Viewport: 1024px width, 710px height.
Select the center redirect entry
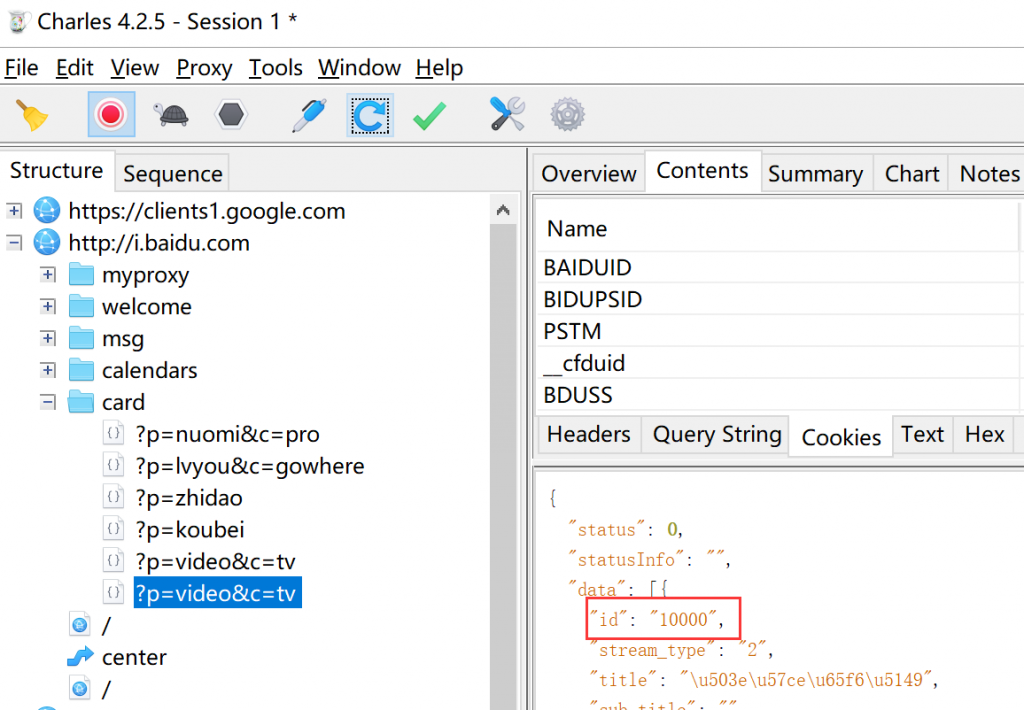[134, 657]
